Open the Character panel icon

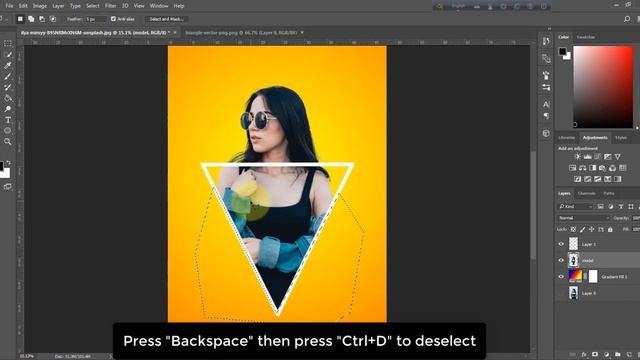point(546,104)
